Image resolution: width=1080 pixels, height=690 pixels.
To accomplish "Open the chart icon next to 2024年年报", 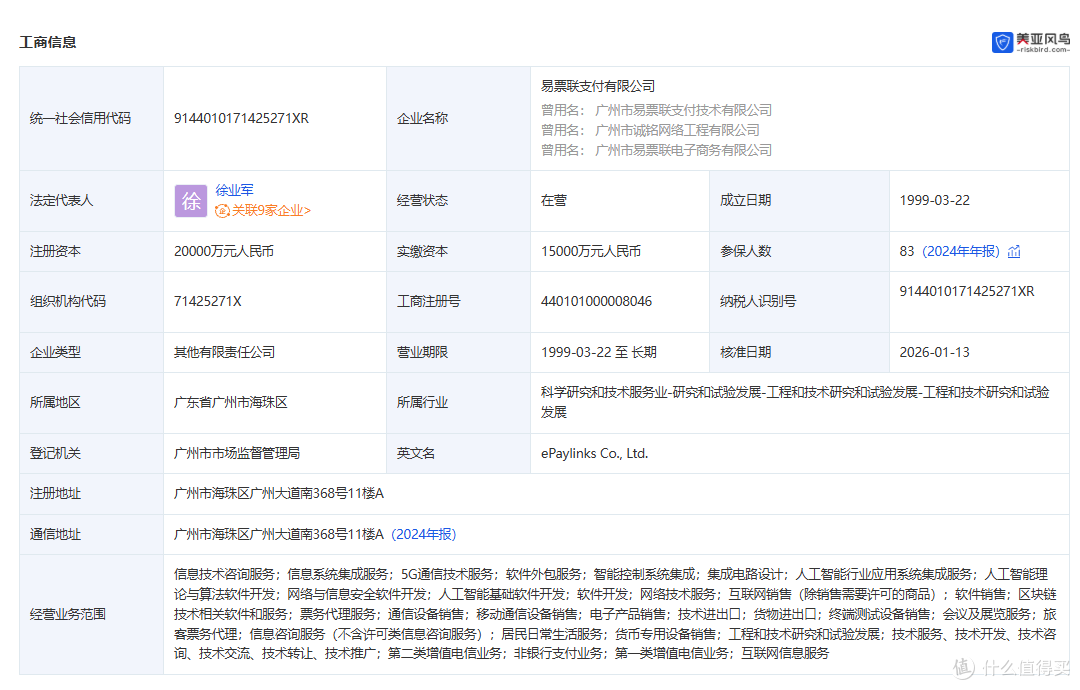I will pos(1014,252).
